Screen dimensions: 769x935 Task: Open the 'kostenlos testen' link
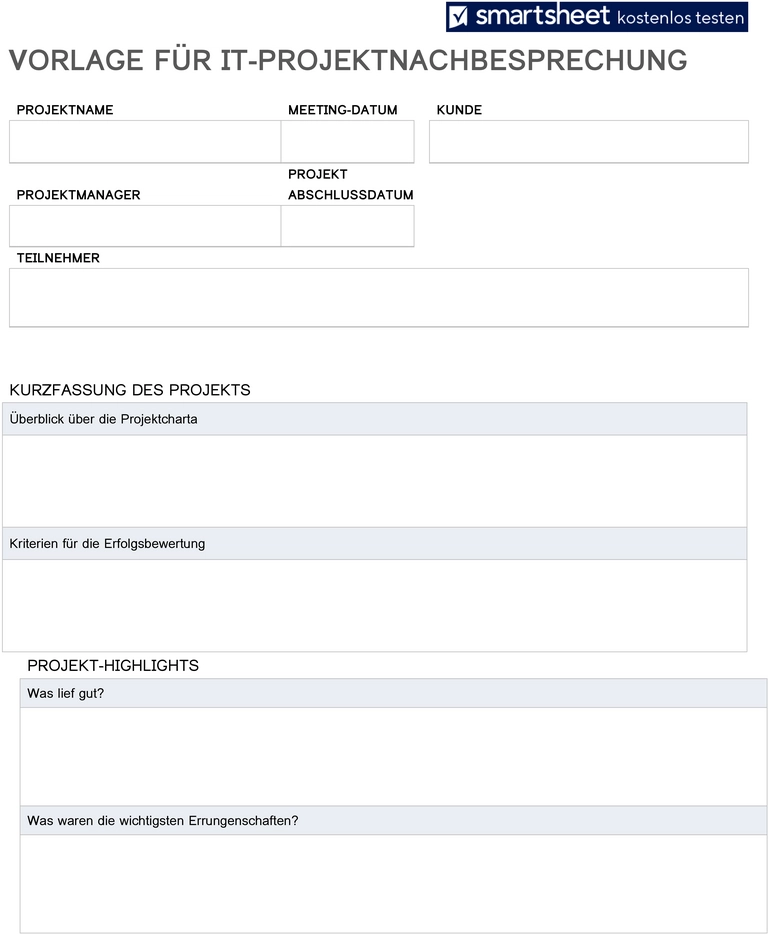pos(681,18)
